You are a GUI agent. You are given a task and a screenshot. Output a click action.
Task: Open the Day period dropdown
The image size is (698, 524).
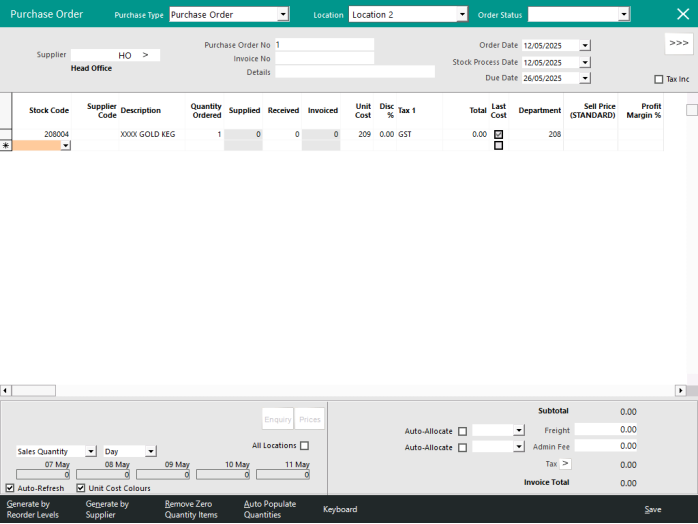click(151, 451)
